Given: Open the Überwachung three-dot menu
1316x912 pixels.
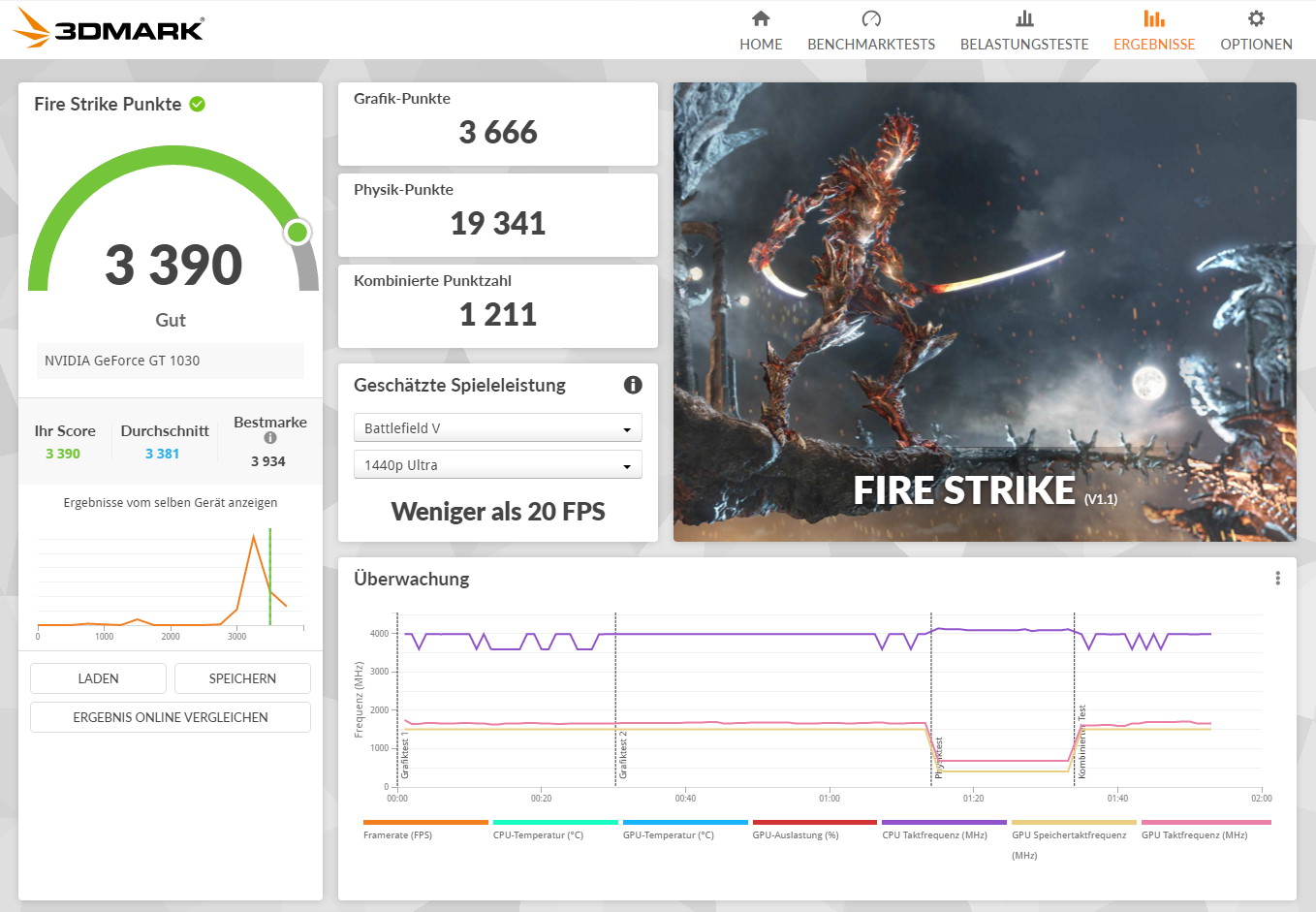Looking at the screenshot, I should 1277,579.
